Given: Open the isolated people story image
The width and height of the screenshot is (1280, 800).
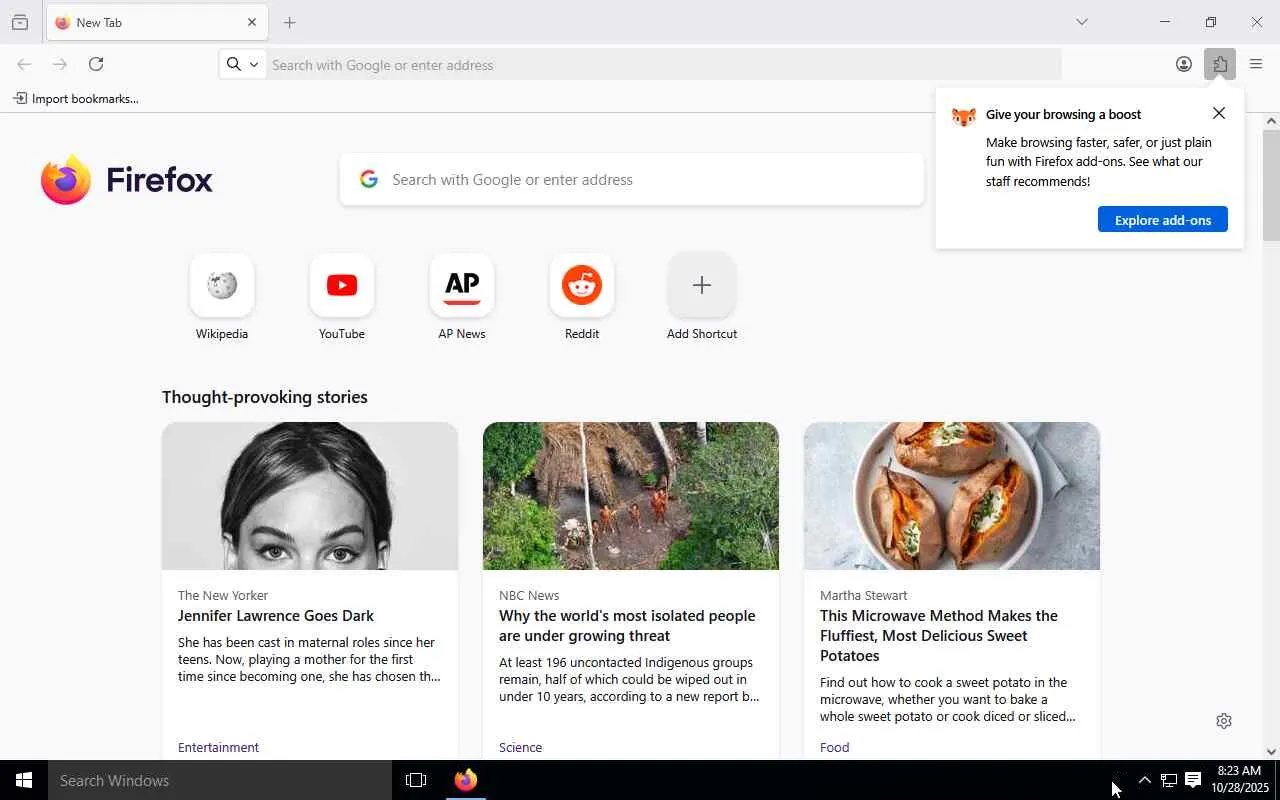Looking at the screenshot, I should pos(631,496).
